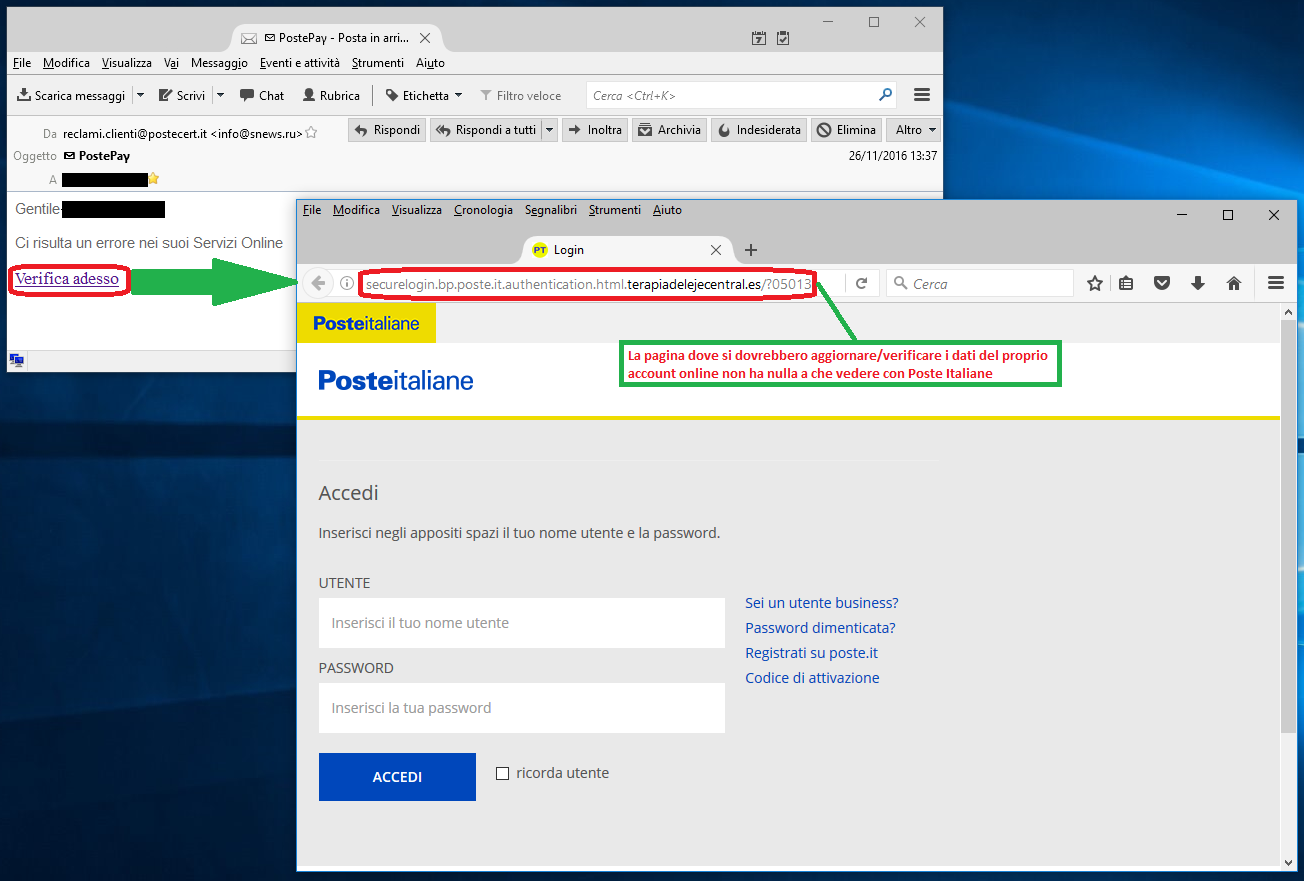Screen dimensions: 1304x881
Task: Toggle the Filtro veloce quick filter
Action: tap(521, 96)
